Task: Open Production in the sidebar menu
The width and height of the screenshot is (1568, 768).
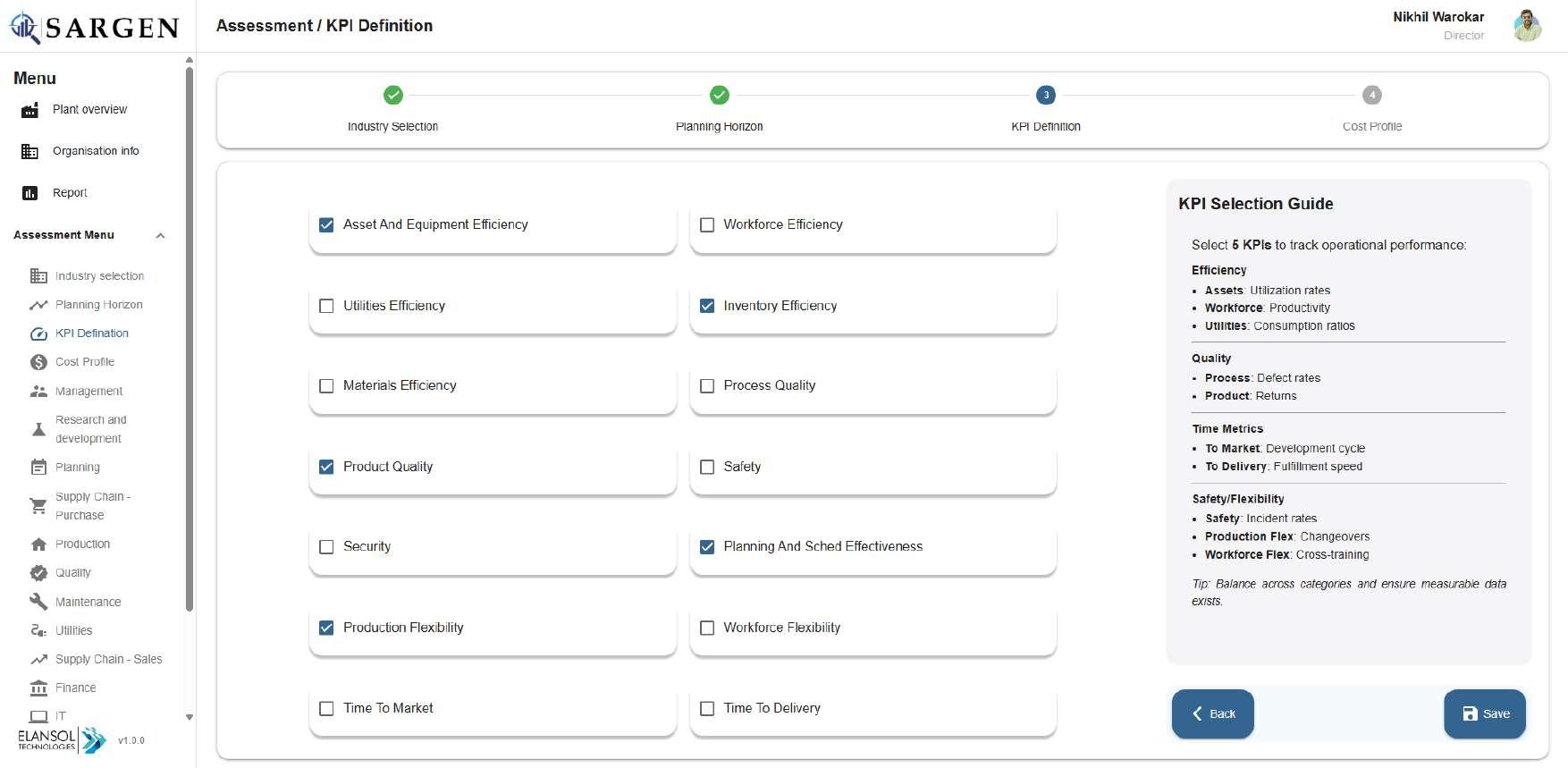Action: click(x=82, y=544)
